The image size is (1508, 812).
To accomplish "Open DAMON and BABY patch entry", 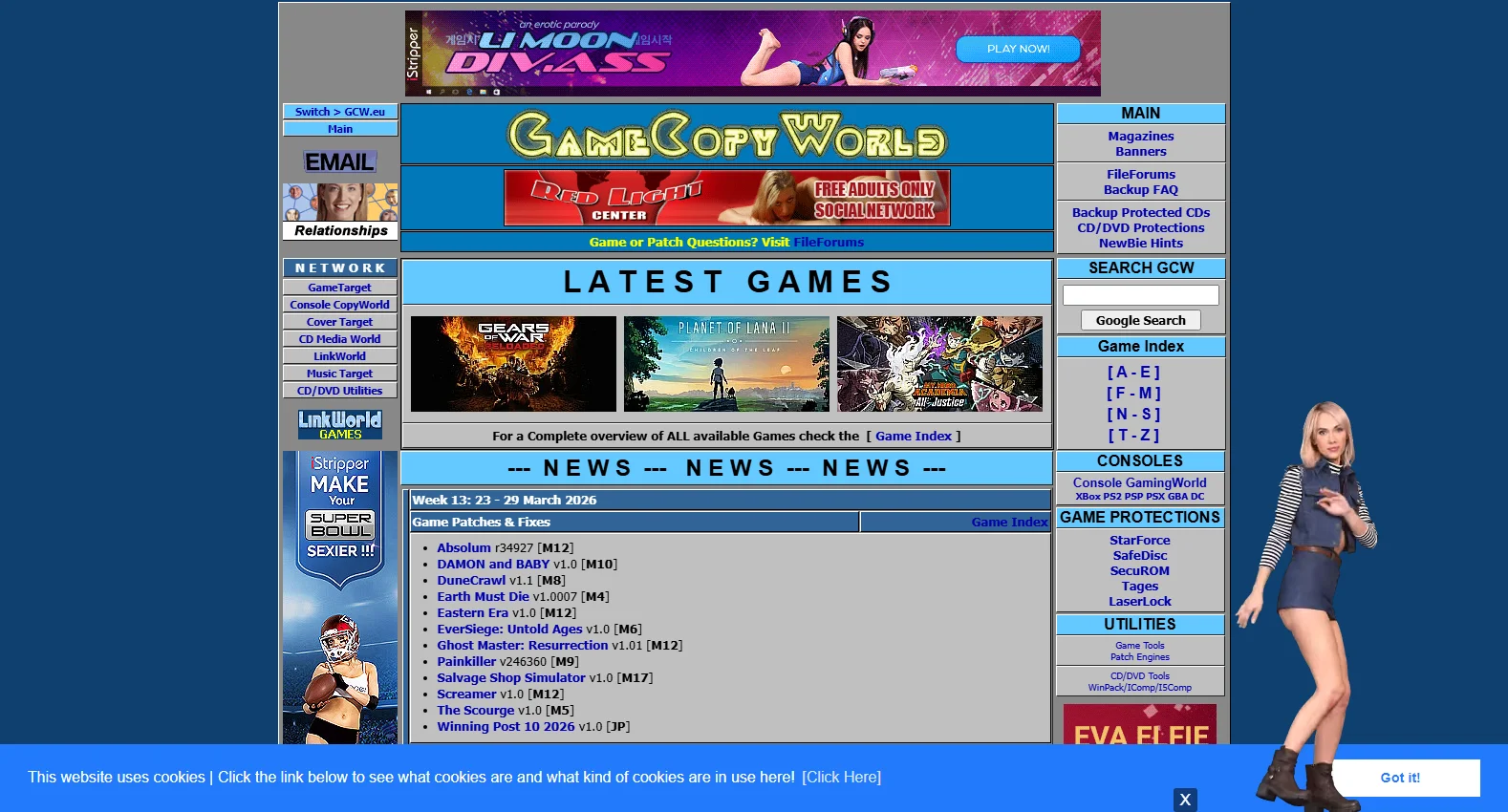I will (493, 565).
